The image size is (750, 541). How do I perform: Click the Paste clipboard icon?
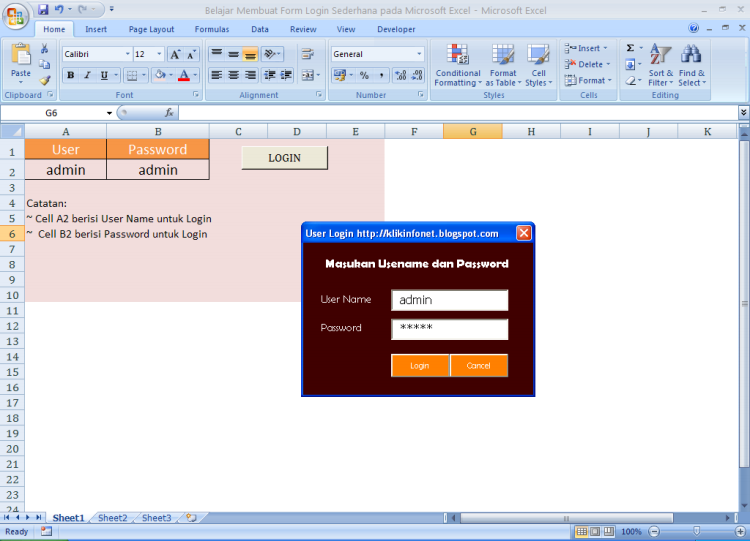21,56
